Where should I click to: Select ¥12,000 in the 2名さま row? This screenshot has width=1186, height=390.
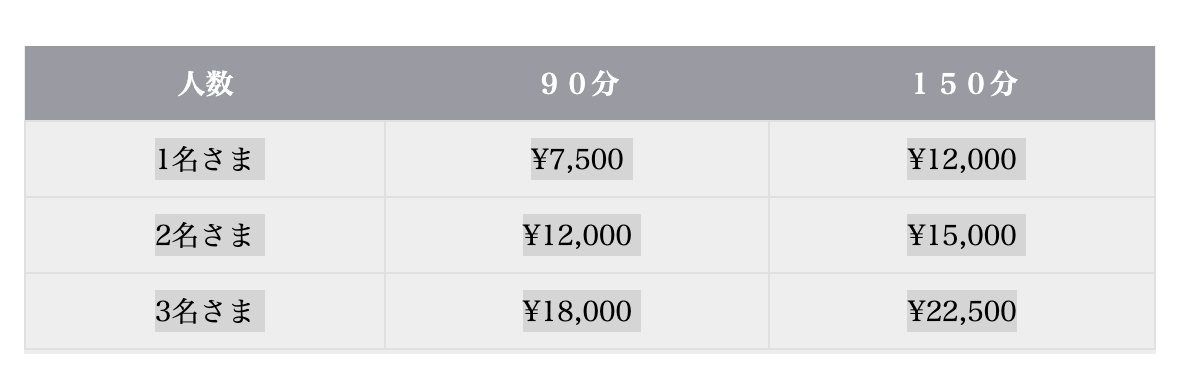tap(581, 235)
